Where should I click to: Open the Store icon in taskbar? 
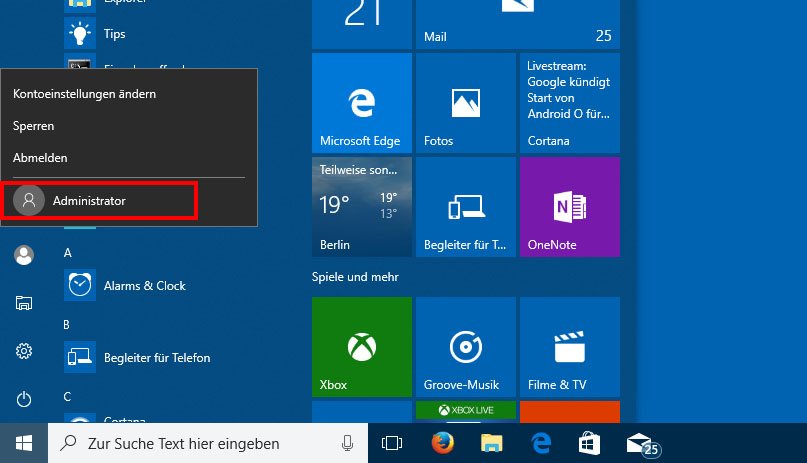(590, 443)
